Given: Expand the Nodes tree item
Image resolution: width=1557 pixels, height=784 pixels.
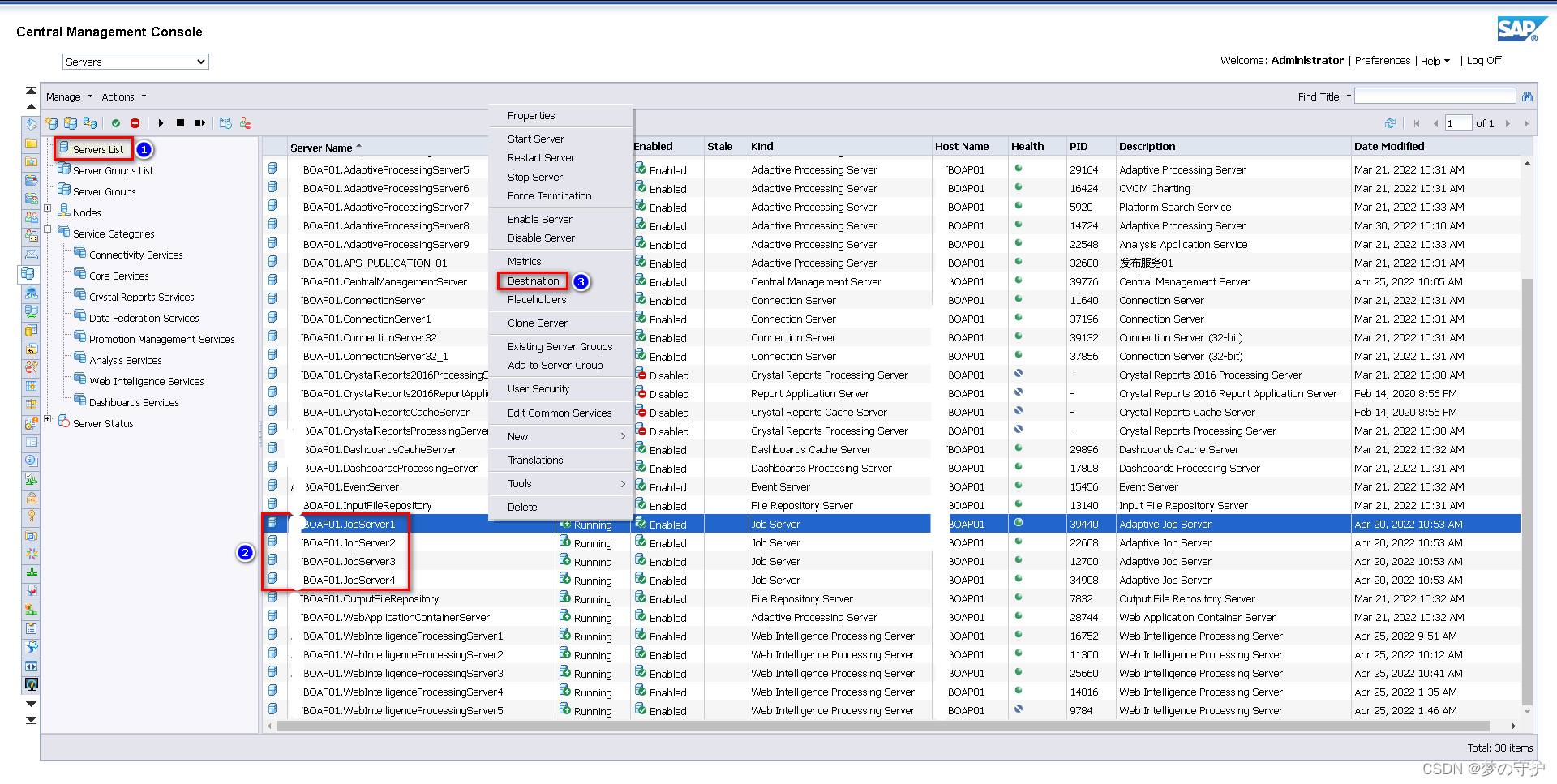Looking at the screenshot, I should click(48, 208).
